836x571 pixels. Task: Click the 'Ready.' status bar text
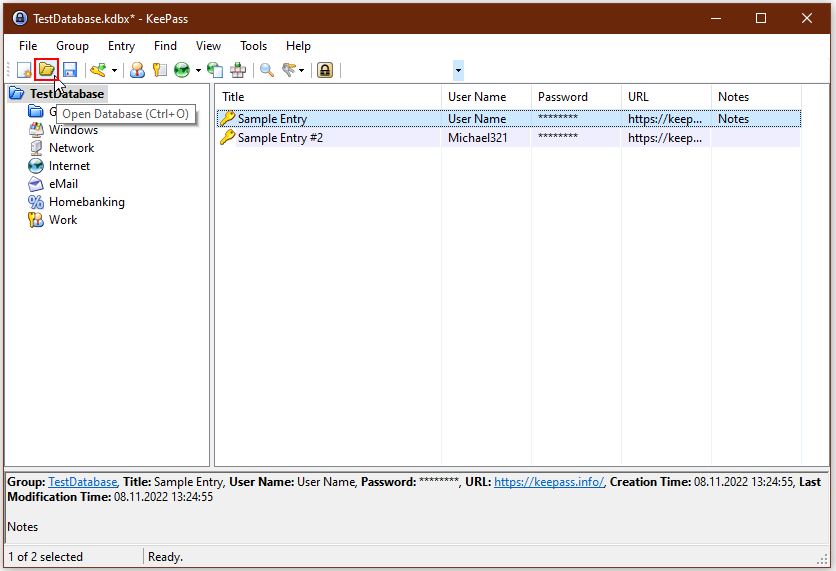coord(165,557)
